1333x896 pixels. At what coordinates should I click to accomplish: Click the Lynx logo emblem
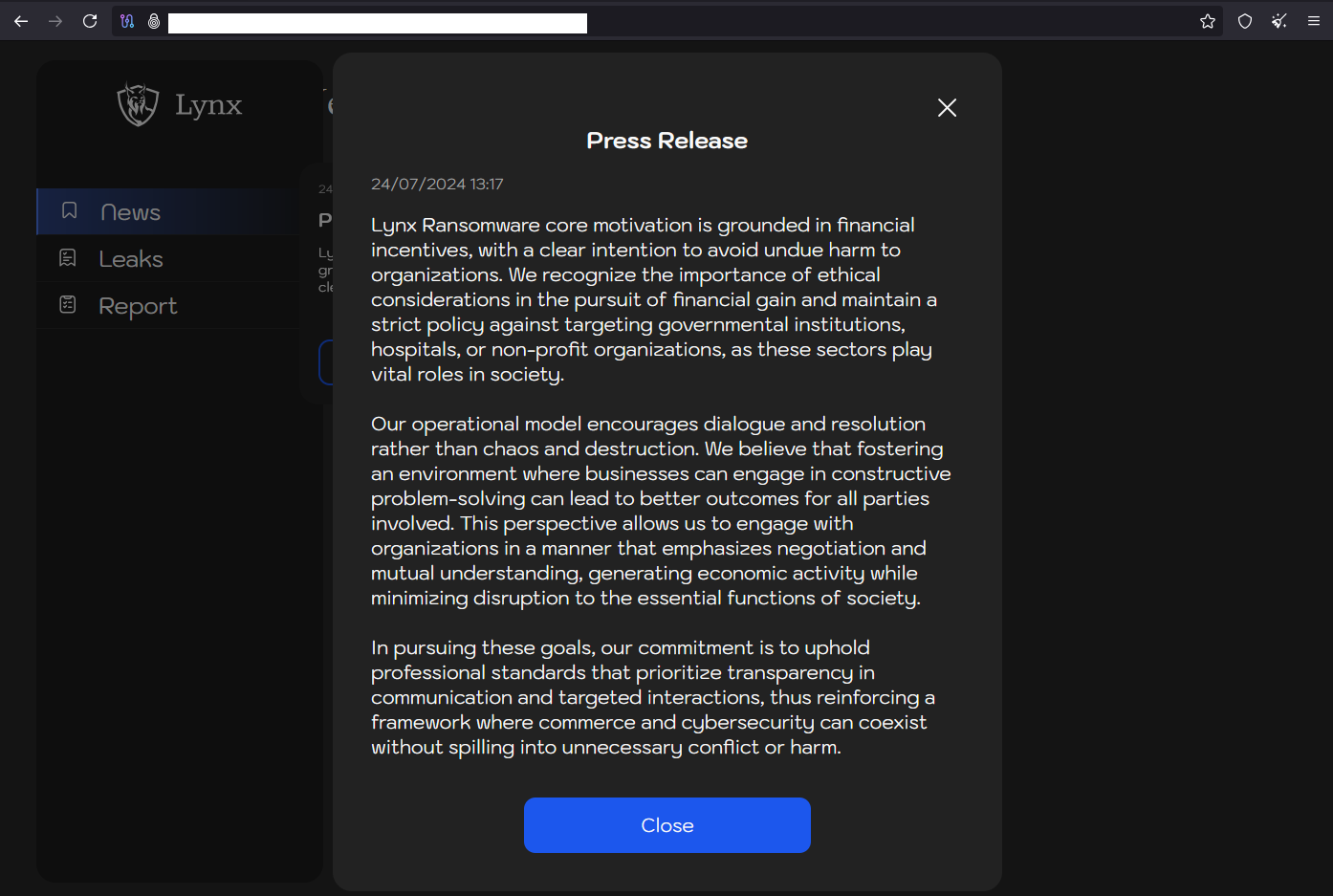coord(138,104)
